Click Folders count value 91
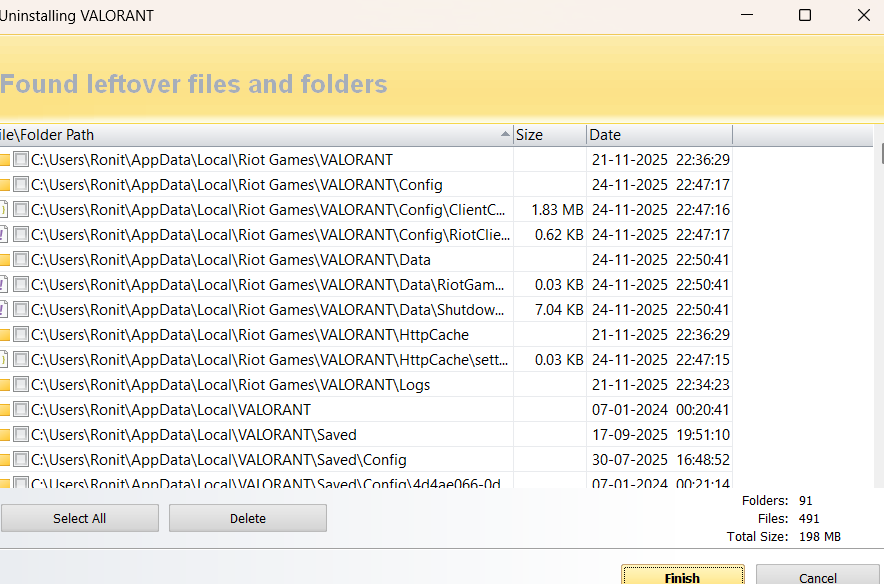The image size is (884, 584). click(x=806, y=501)
